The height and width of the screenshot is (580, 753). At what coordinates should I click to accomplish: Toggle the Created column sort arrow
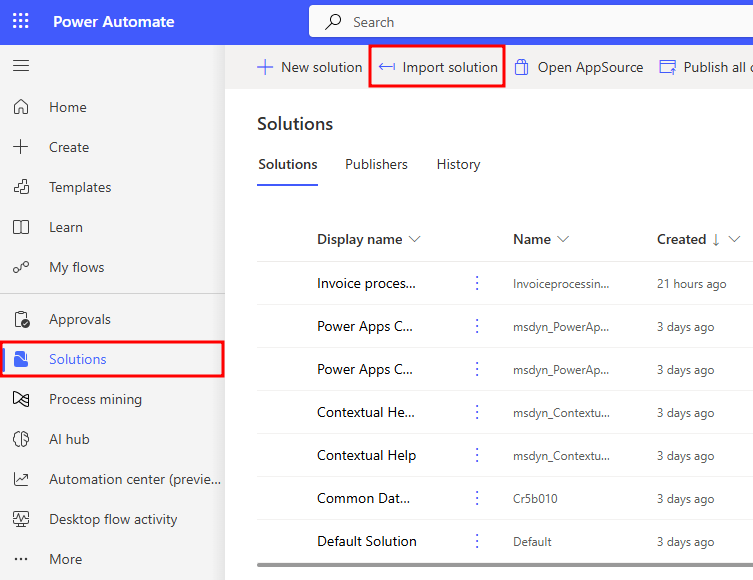[716, 240]
